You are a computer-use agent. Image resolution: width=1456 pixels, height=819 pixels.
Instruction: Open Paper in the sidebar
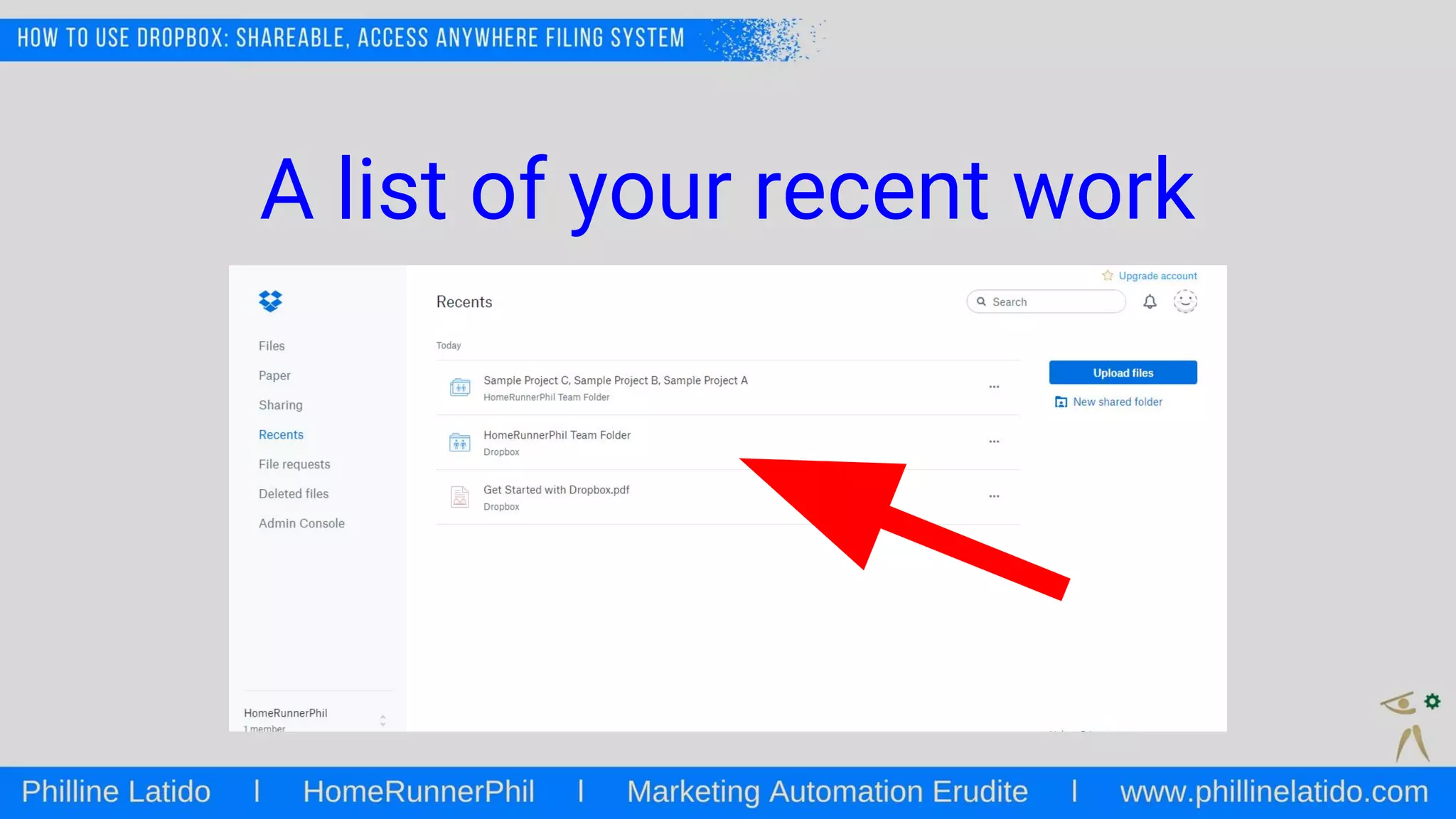point(274,375)
